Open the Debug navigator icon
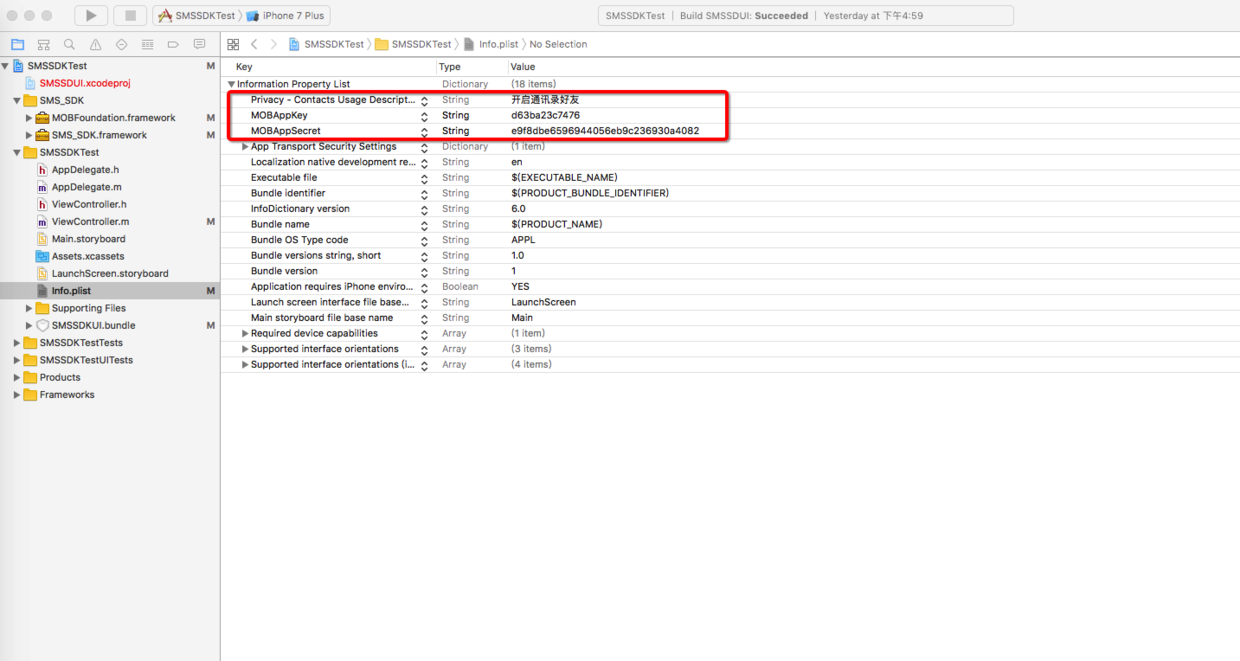Screen dimensions: 1240x661 click(x=147, y=44)
